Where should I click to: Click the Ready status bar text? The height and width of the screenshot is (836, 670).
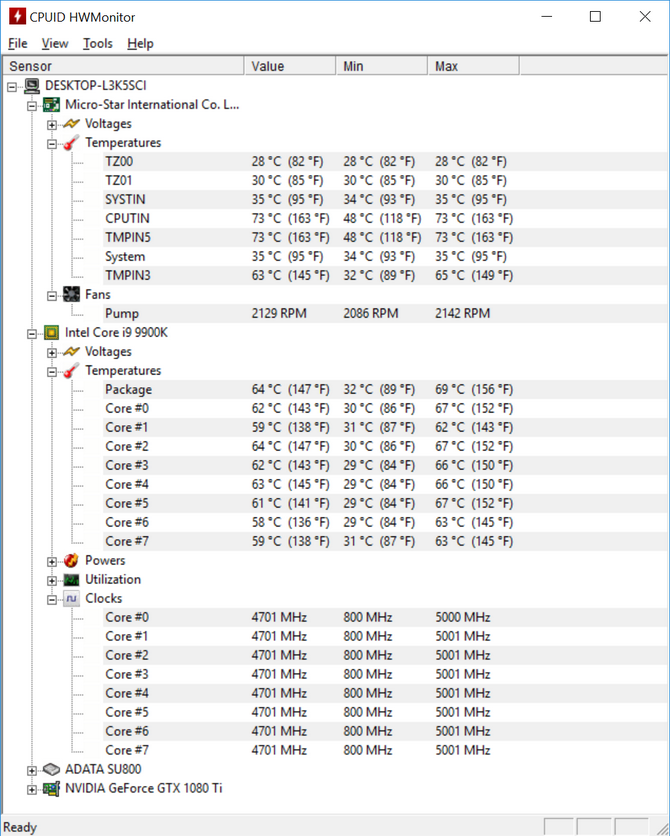(20, 827)
